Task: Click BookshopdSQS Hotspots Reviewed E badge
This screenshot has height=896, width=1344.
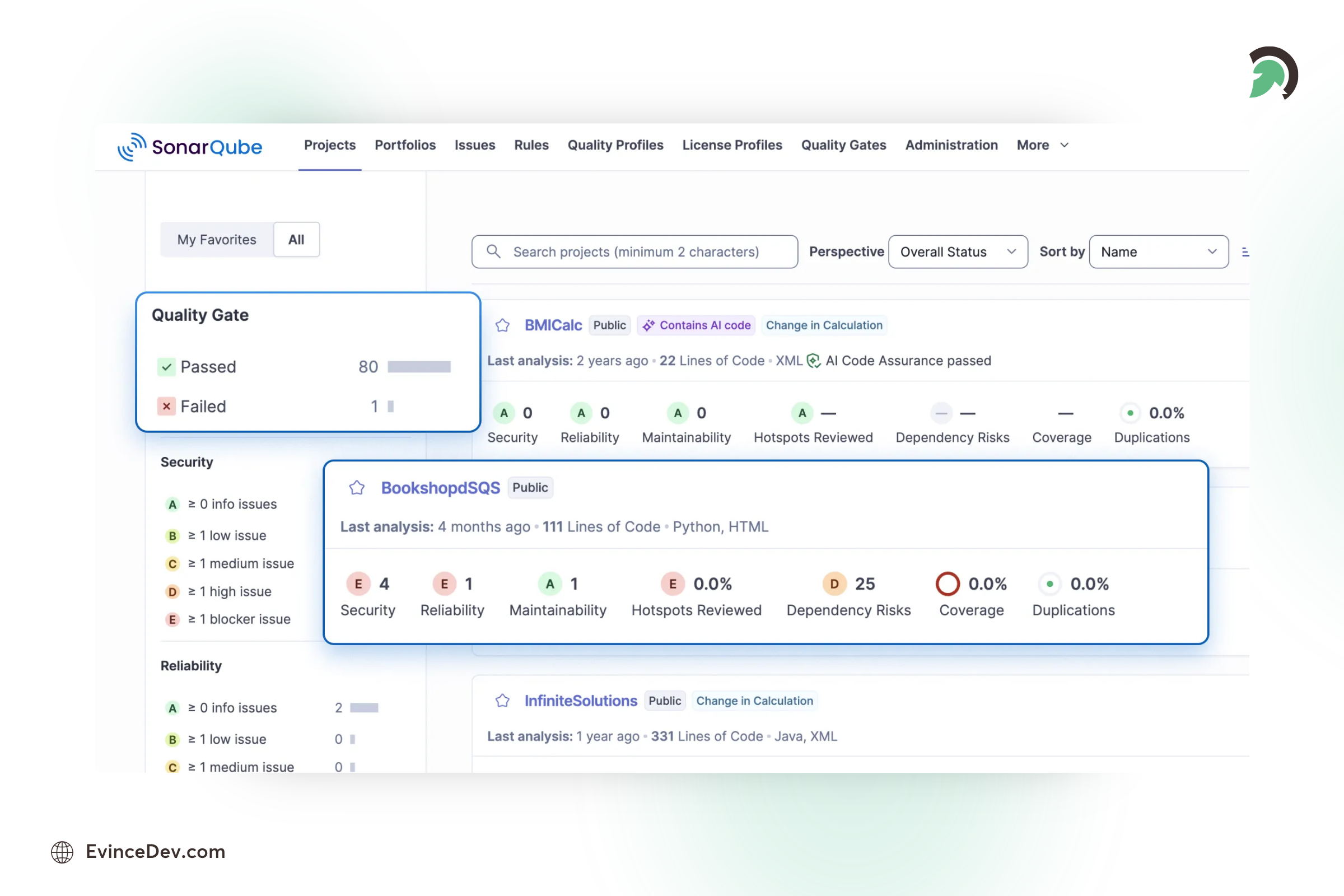Action: [x=673, y=584]
